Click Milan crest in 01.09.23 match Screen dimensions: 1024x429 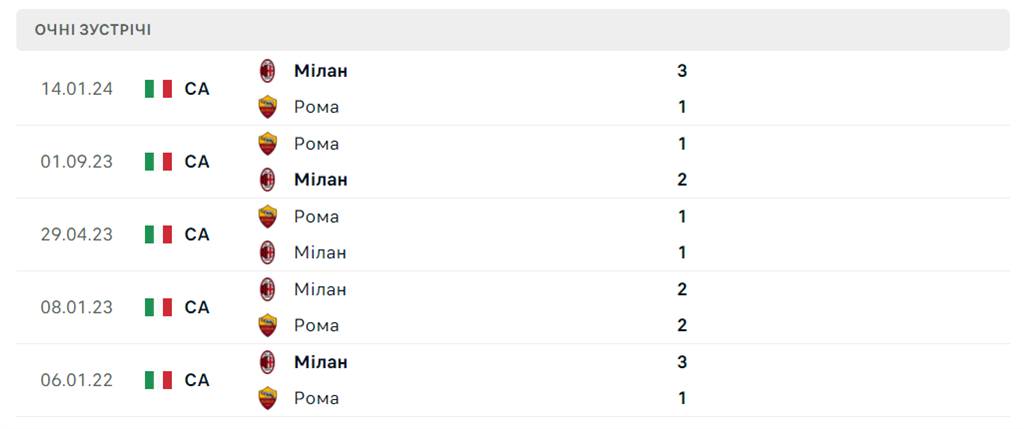[x=267, y=180]
